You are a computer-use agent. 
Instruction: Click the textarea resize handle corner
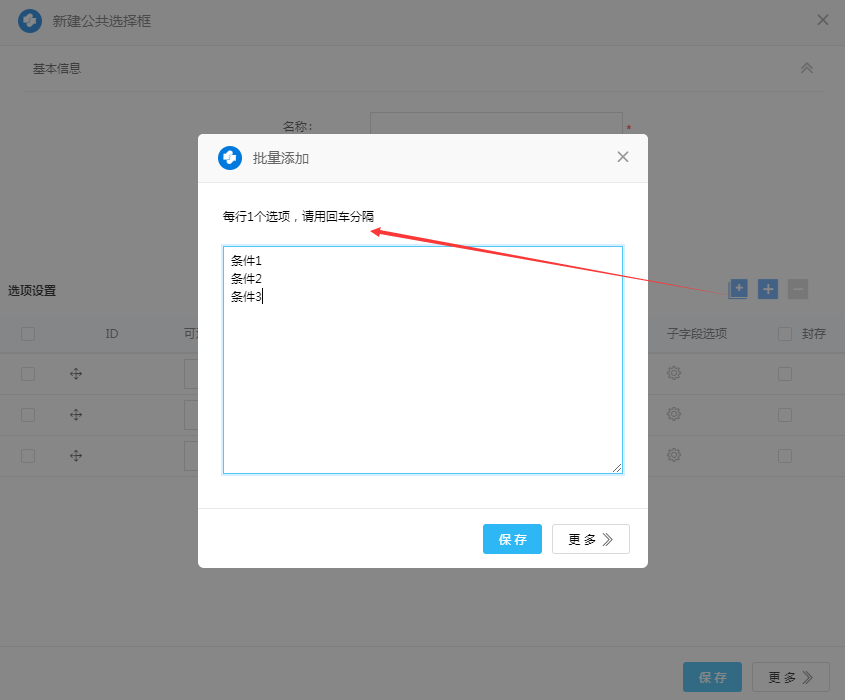(x=617, y=468)
